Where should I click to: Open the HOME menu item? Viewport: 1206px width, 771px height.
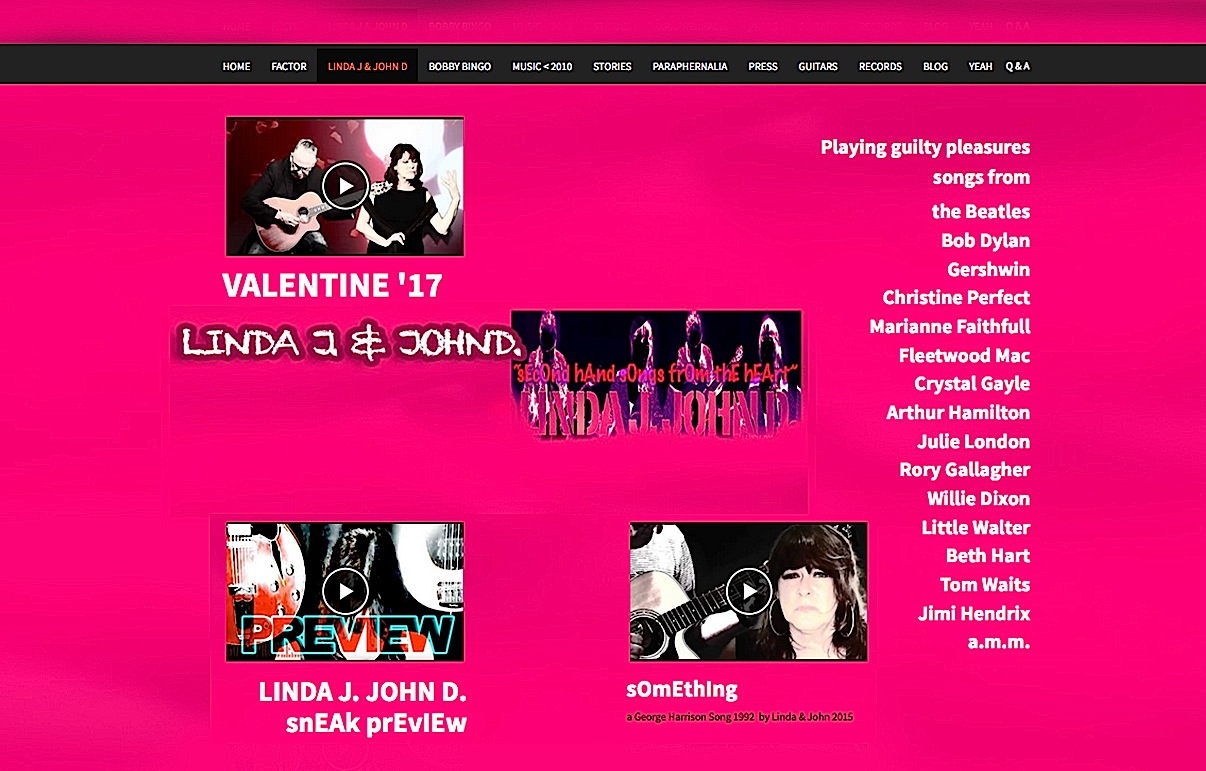pos(237,67)
